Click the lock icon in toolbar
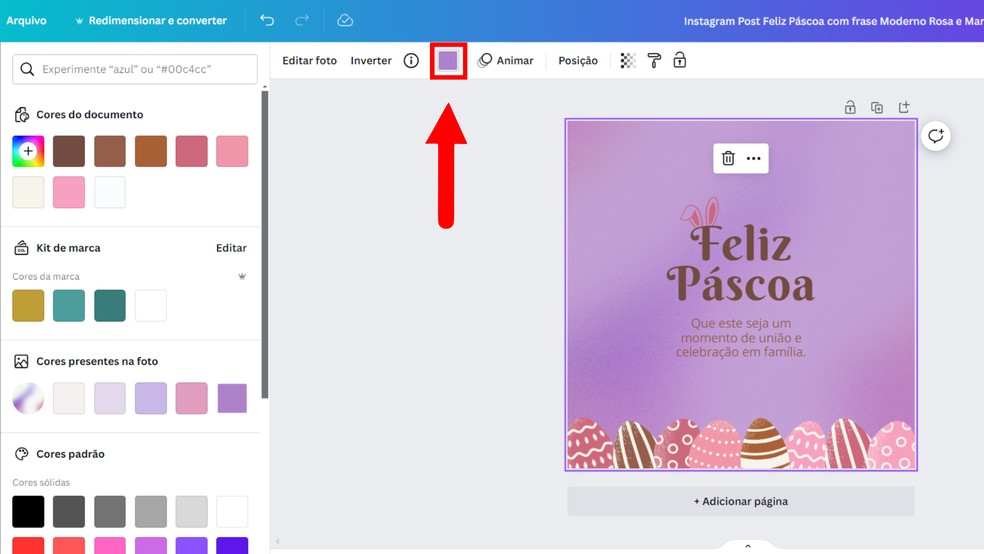 pyautogui.click(x=680, y=60)
